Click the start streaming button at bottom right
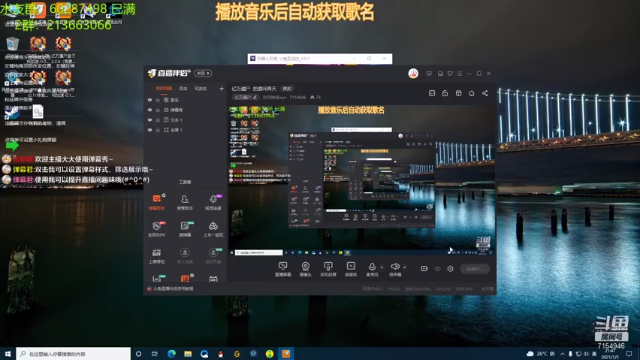Image resolution: width=640 pixels, height=360 pixels. 475,269
